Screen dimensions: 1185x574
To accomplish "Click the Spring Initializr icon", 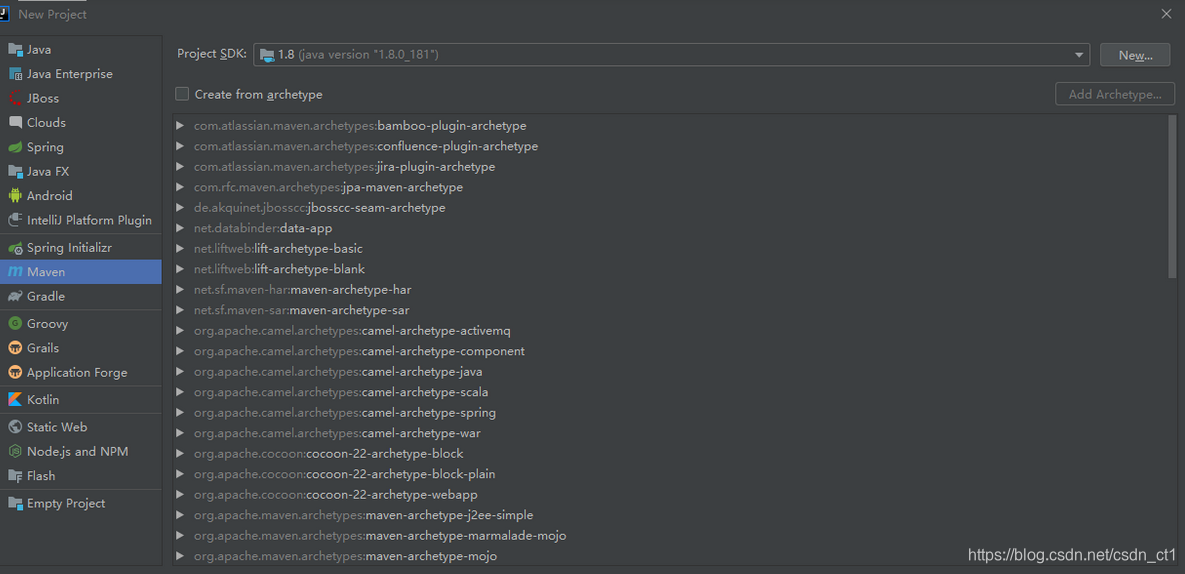I will click(x=15, y=248).
